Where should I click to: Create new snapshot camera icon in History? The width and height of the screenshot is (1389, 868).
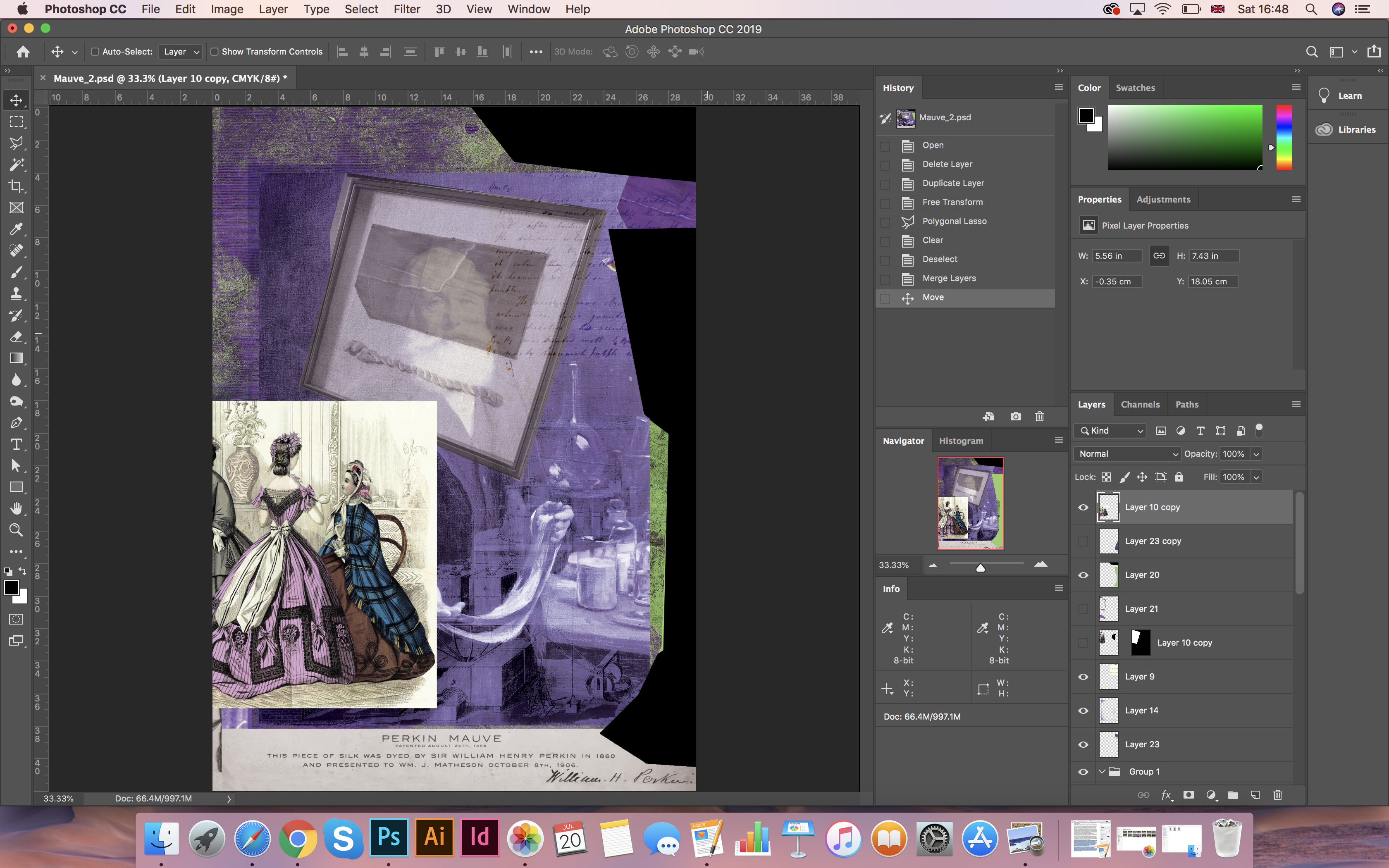[x=1015, y=417]
